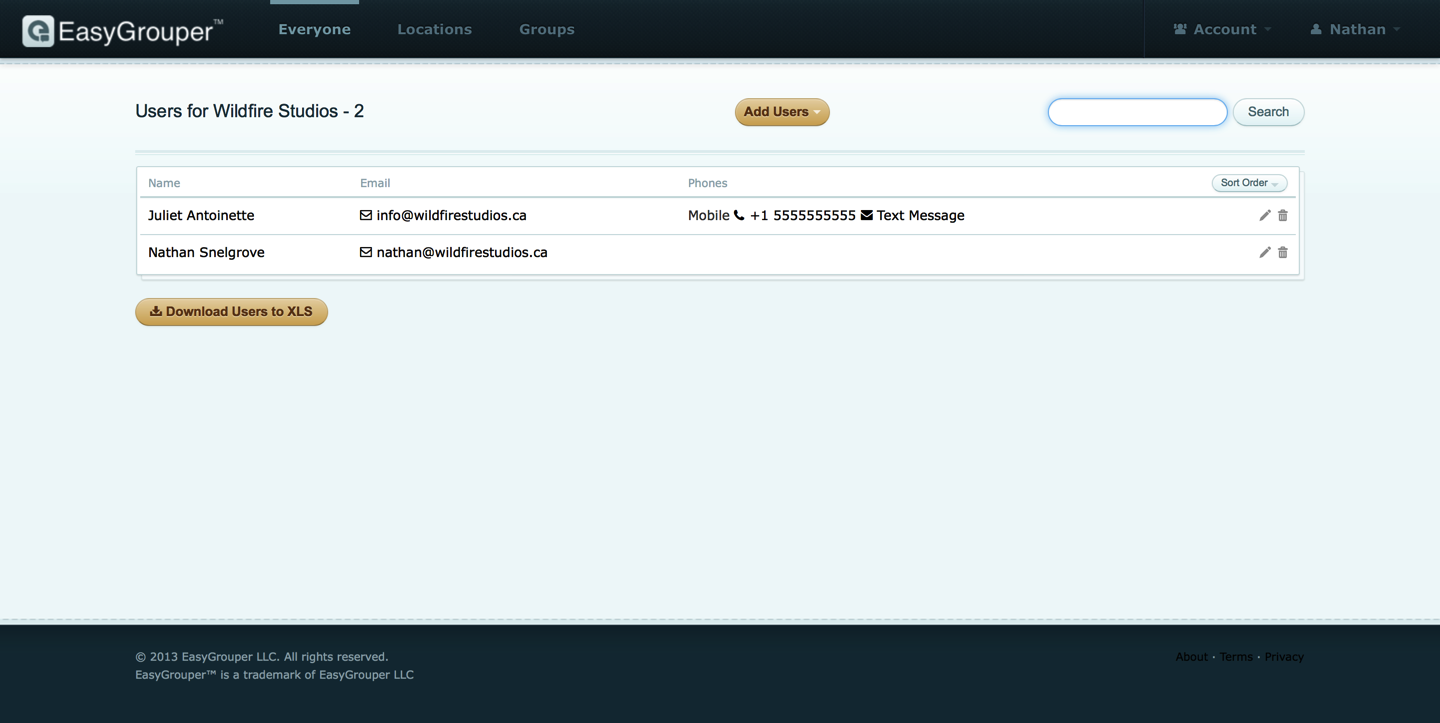Click the Phones column header

coord(707,183)
